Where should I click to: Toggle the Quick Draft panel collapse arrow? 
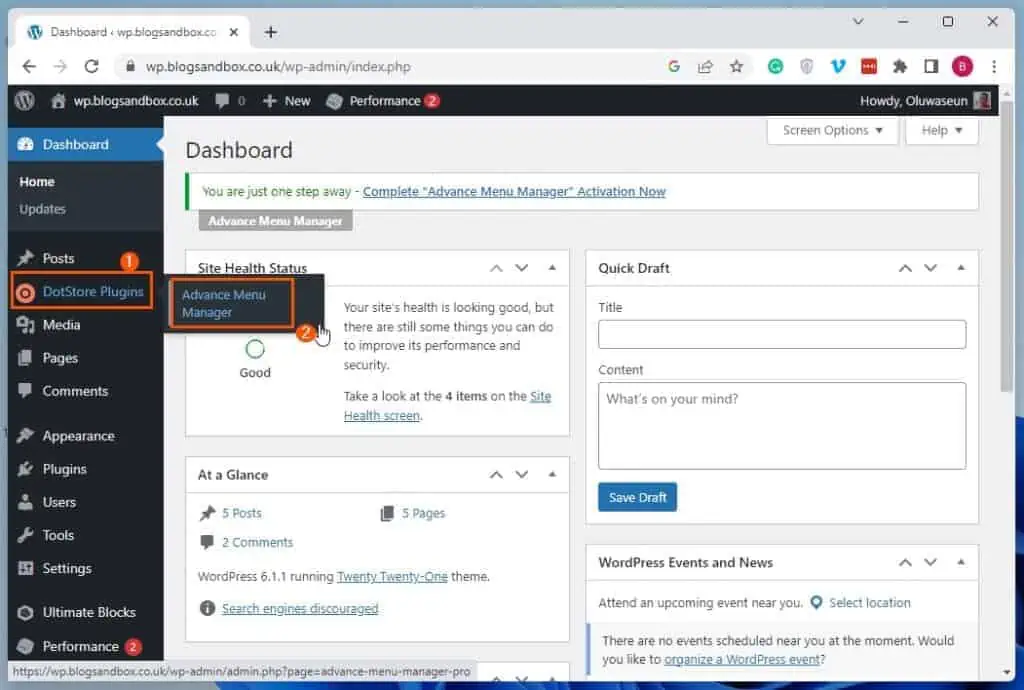pyautogui.click(x=961, y=268)
